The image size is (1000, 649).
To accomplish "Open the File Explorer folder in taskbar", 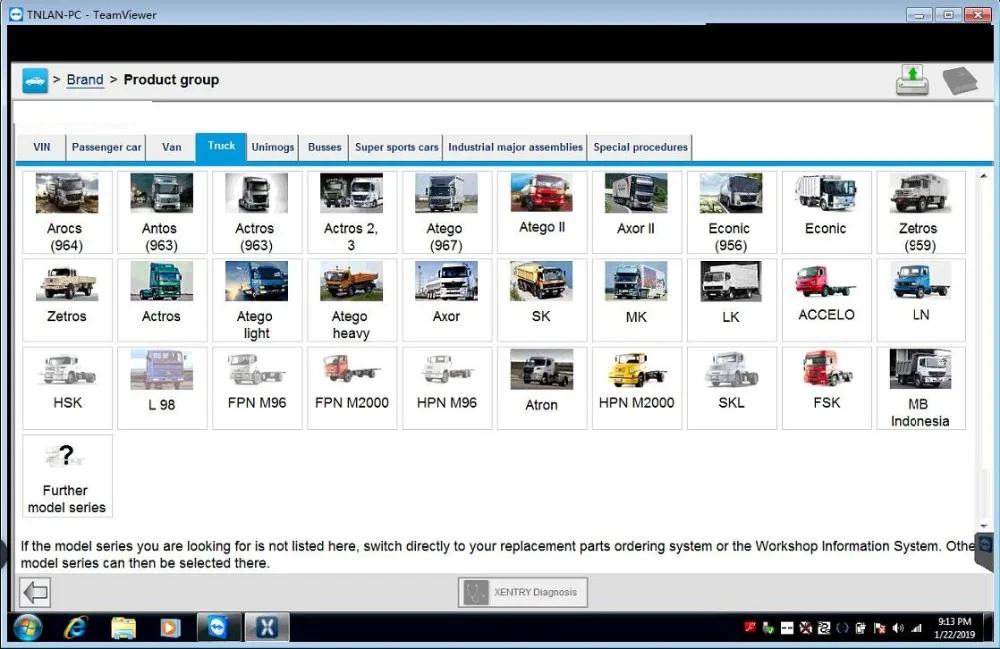I will pos(123,628).
